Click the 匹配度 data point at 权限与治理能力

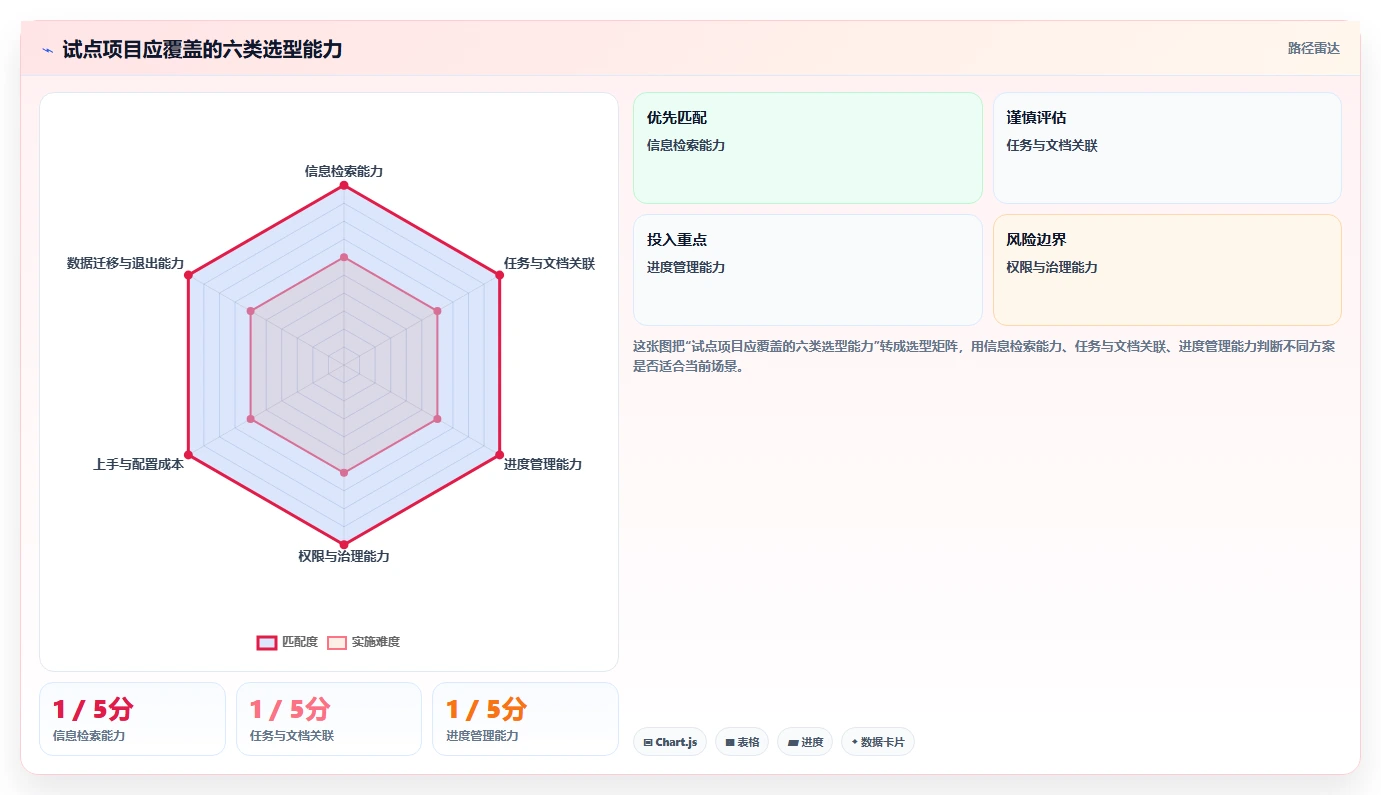click(x=344, y=544)
